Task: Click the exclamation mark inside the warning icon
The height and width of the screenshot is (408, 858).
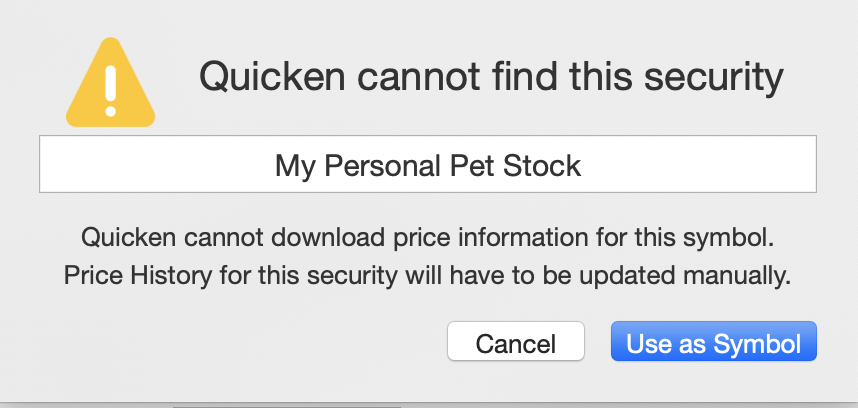Action: (111, 91)
